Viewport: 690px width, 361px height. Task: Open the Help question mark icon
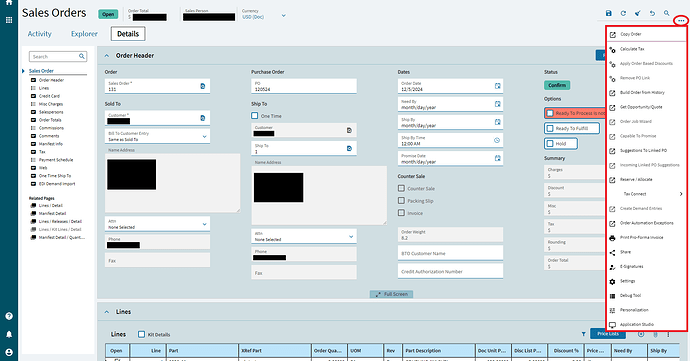pos(9,316)
